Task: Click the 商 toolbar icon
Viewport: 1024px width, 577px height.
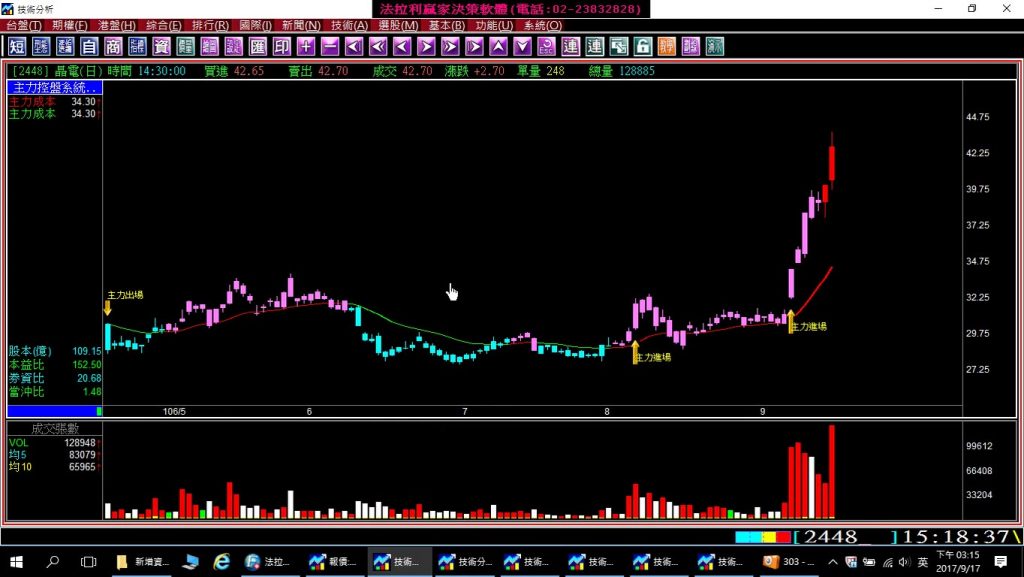Action: click(x=114, y=46)
